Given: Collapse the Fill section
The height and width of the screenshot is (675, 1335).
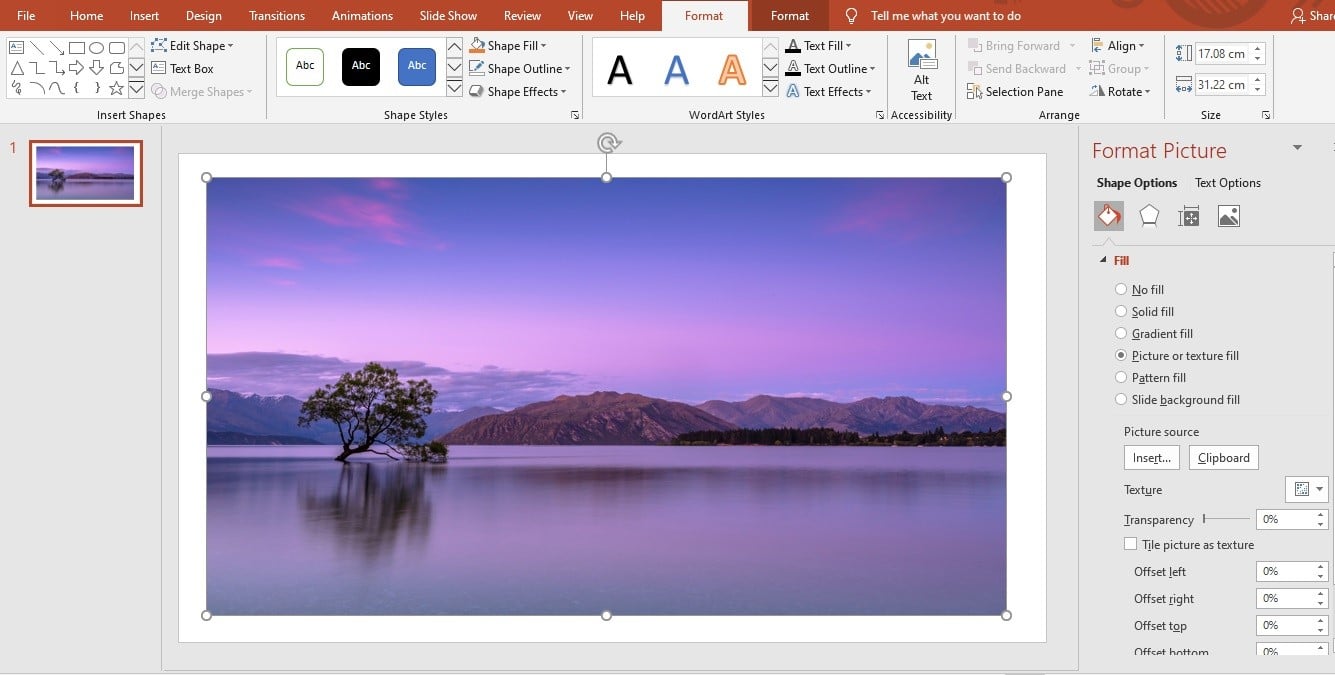Looking at the screenshot, I should point(1104,261).
